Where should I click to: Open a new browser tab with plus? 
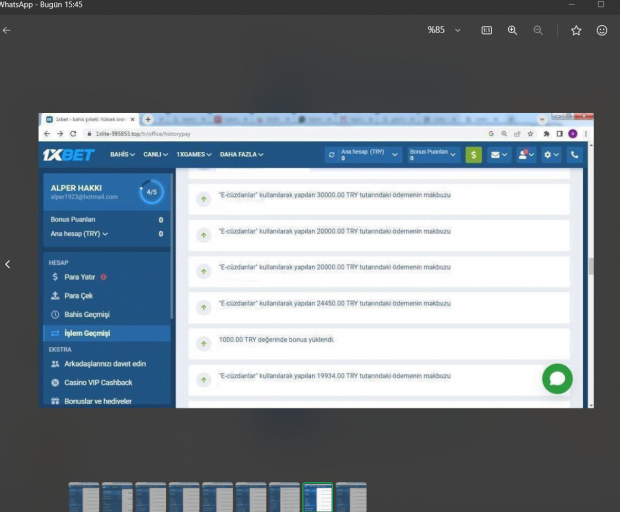(148, 119)
